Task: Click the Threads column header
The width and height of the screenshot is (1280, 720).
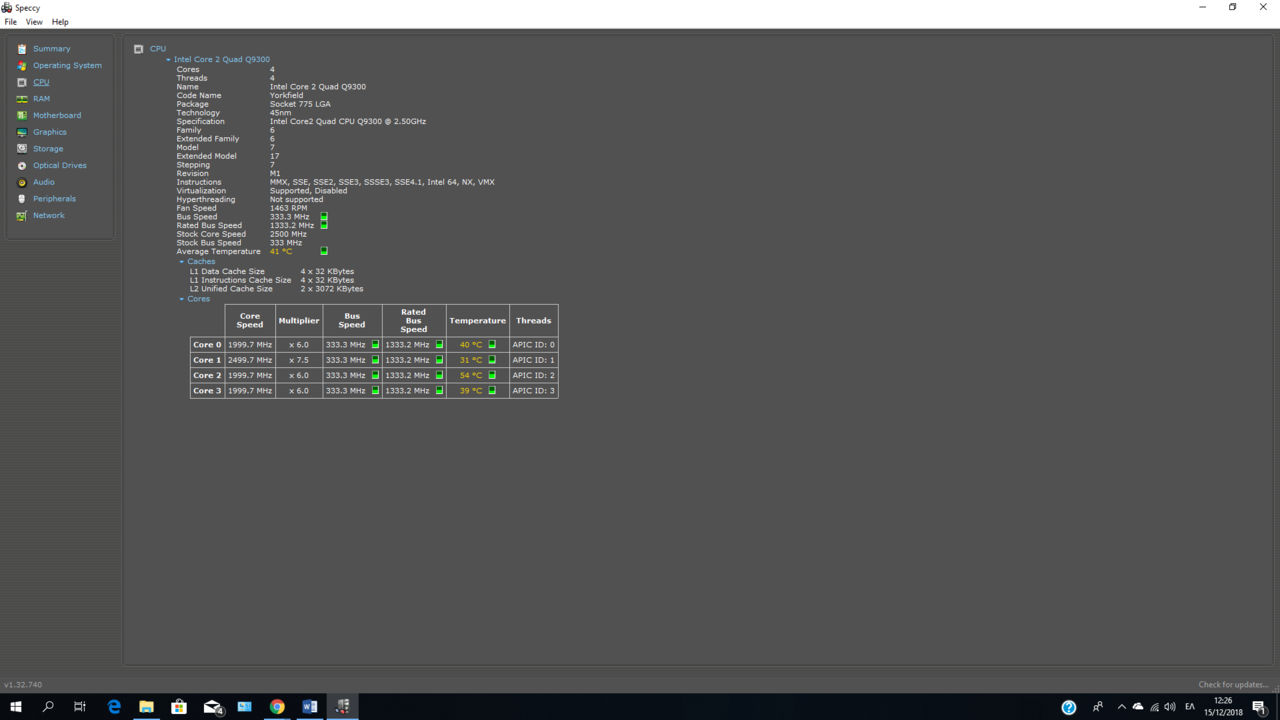Action: tap(534, 320)
